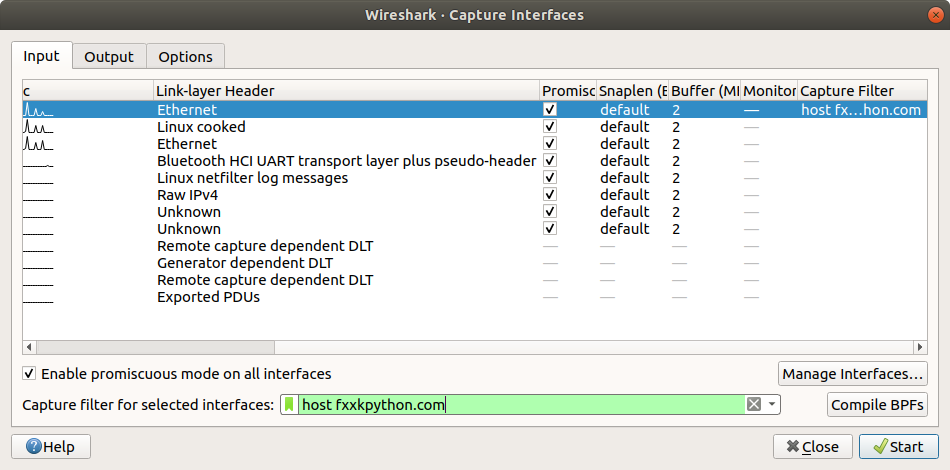
Task: Click the green bookmark icon in capture filter
Action: tap(290, 404)
